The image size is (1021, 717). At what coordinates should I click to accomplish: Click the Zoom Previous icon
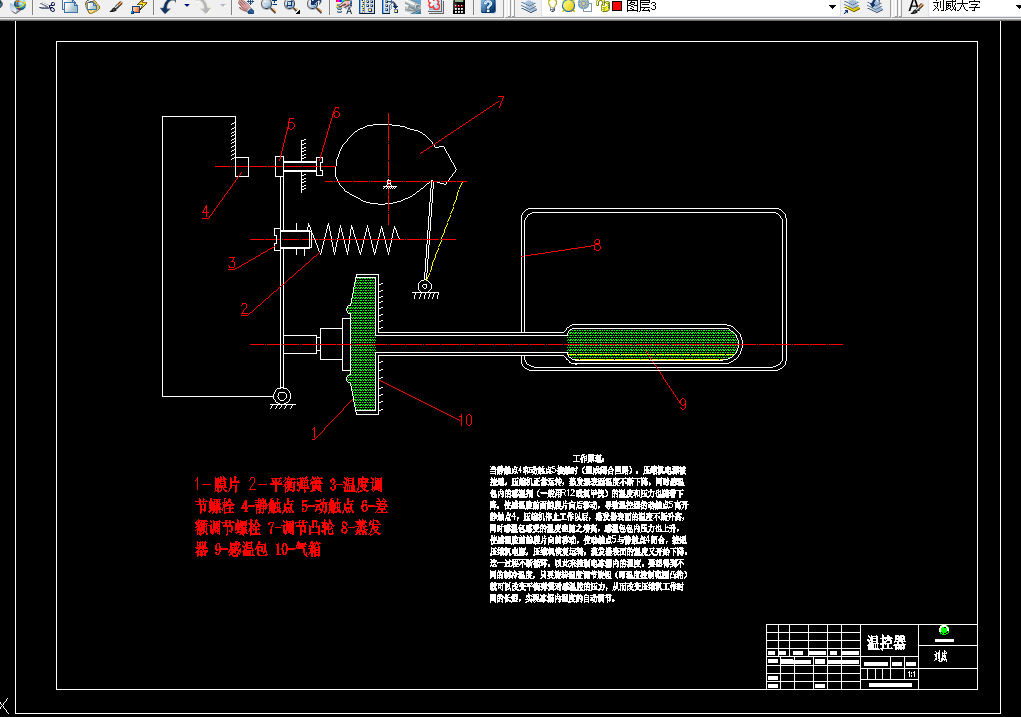(x=315, y=7)
